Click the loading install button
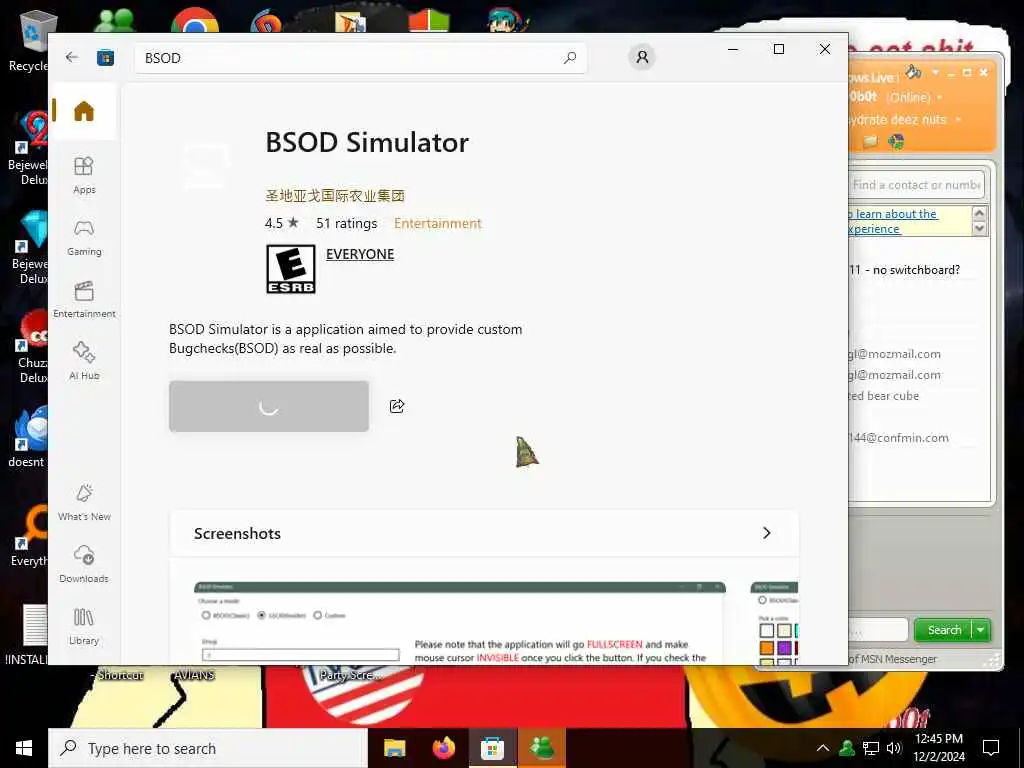 click(269, 406)
